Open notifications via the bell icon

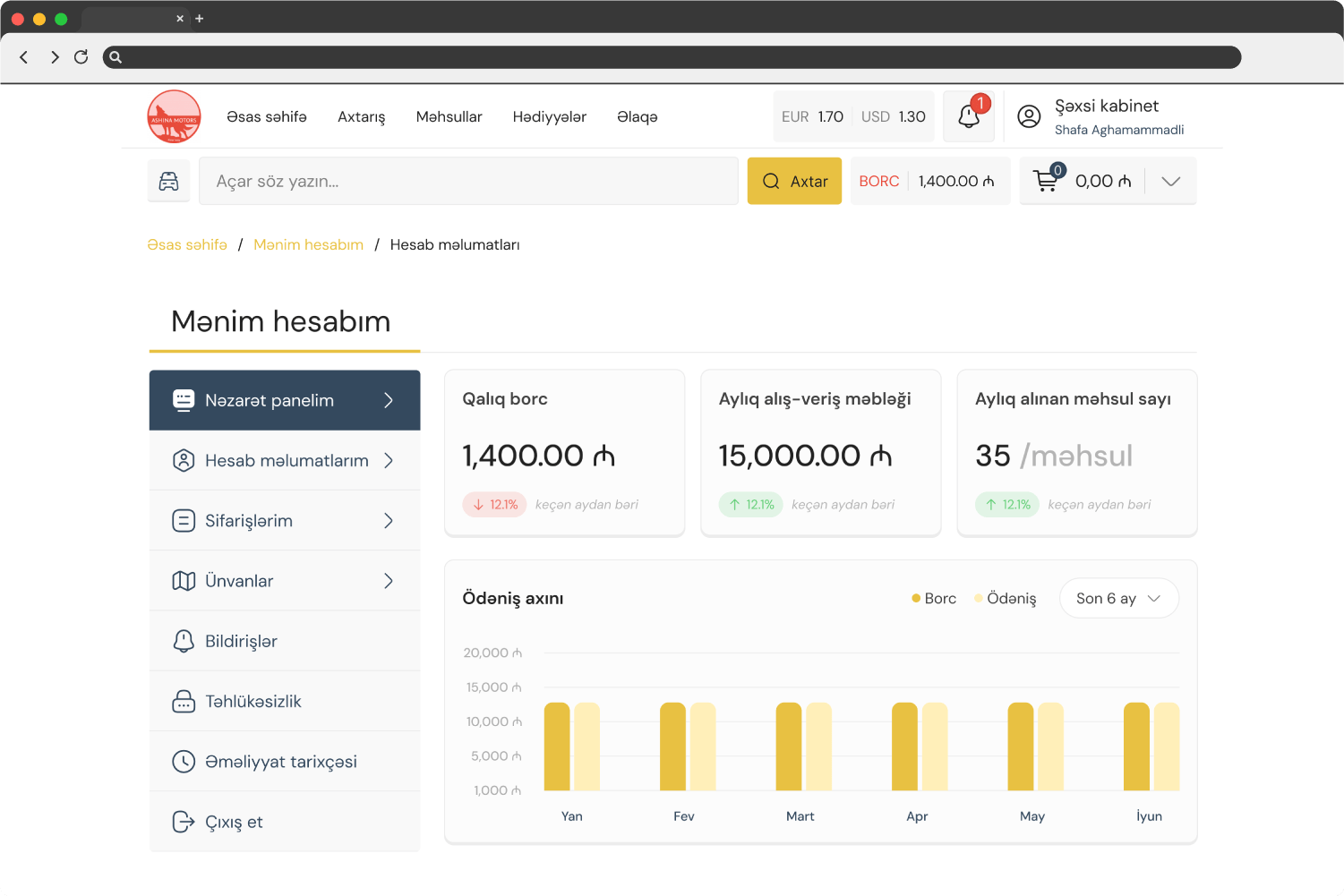968,115
